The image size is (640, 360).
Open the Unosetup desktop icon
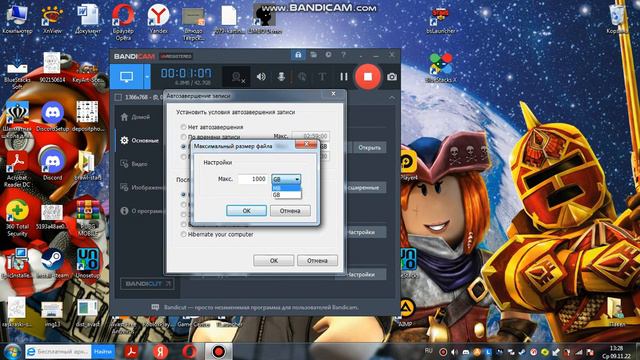click(x=88, y=263)
